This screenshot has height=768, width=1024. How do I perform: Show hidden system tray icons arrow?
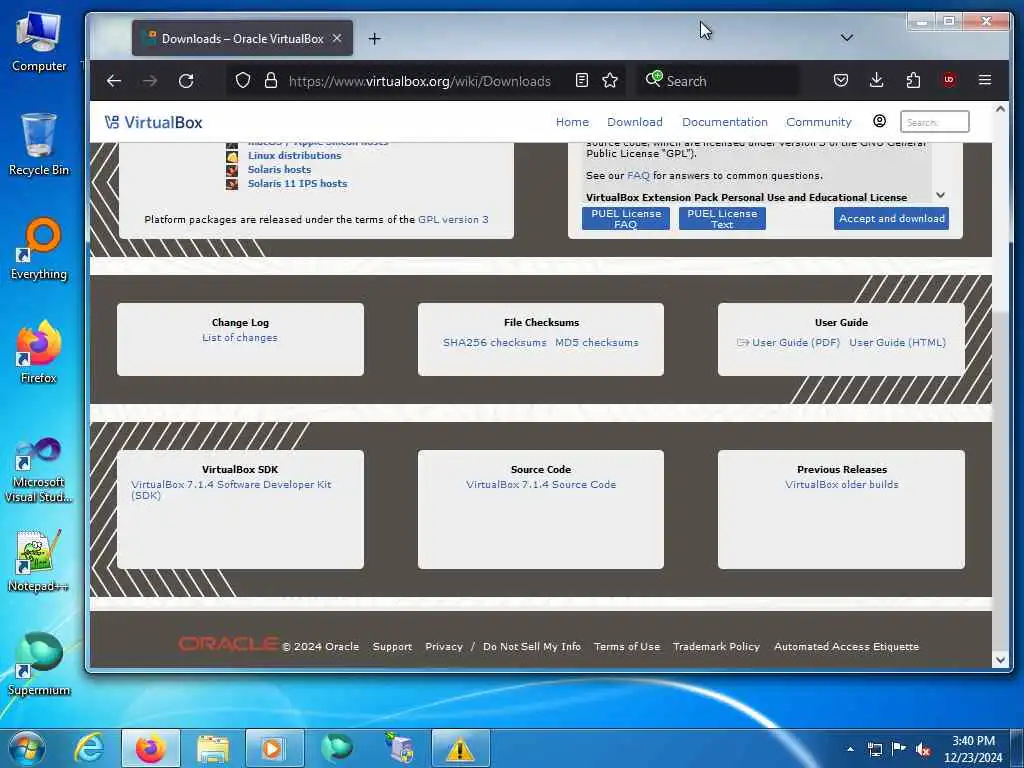point(850,749)
